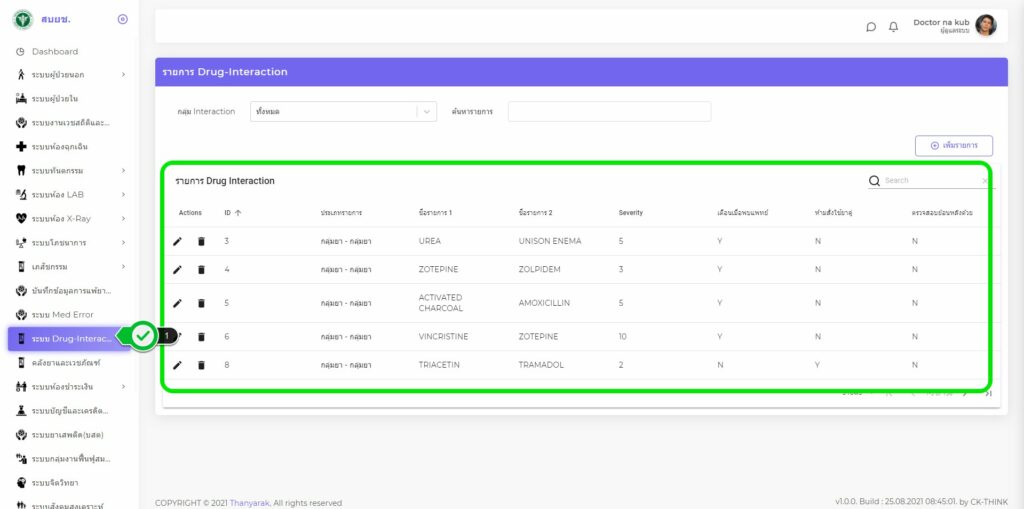Open the chat messages icon
The width and height of the screenshot is (1024, 509).
coord(871,27)
